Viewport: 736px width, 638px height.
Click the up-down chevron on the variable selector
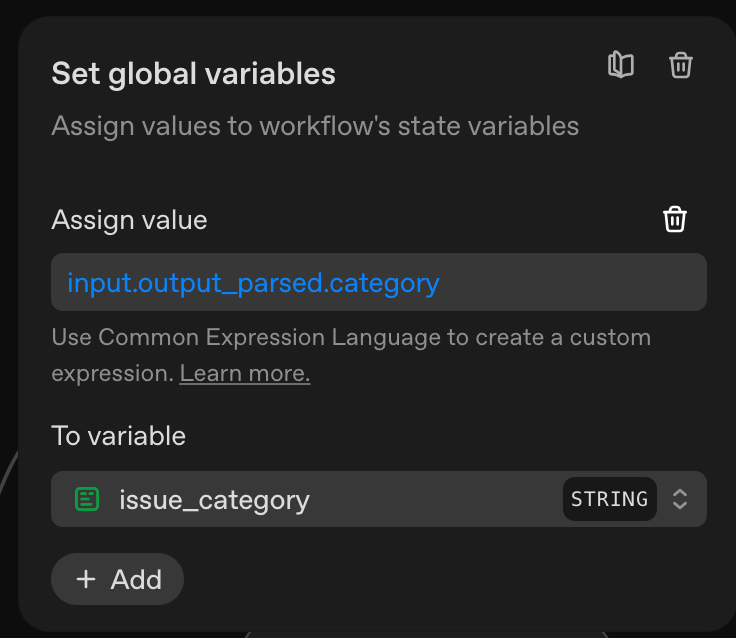(x=680, y=499)
